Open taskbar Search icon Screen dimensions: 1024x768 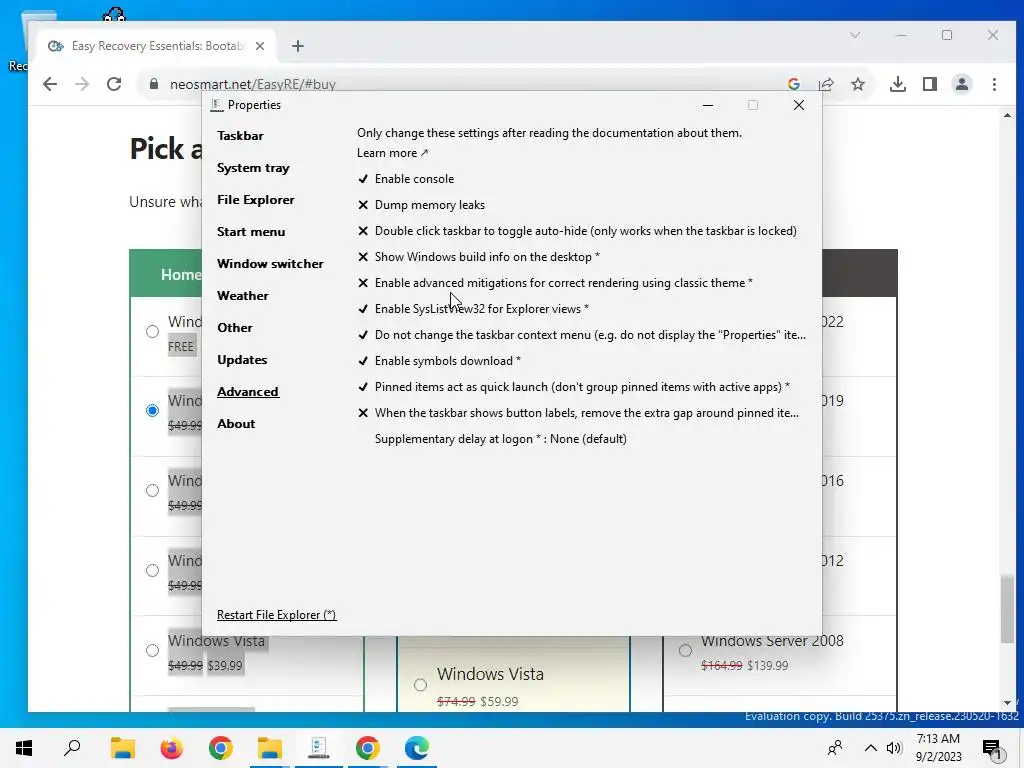point(72,748)
